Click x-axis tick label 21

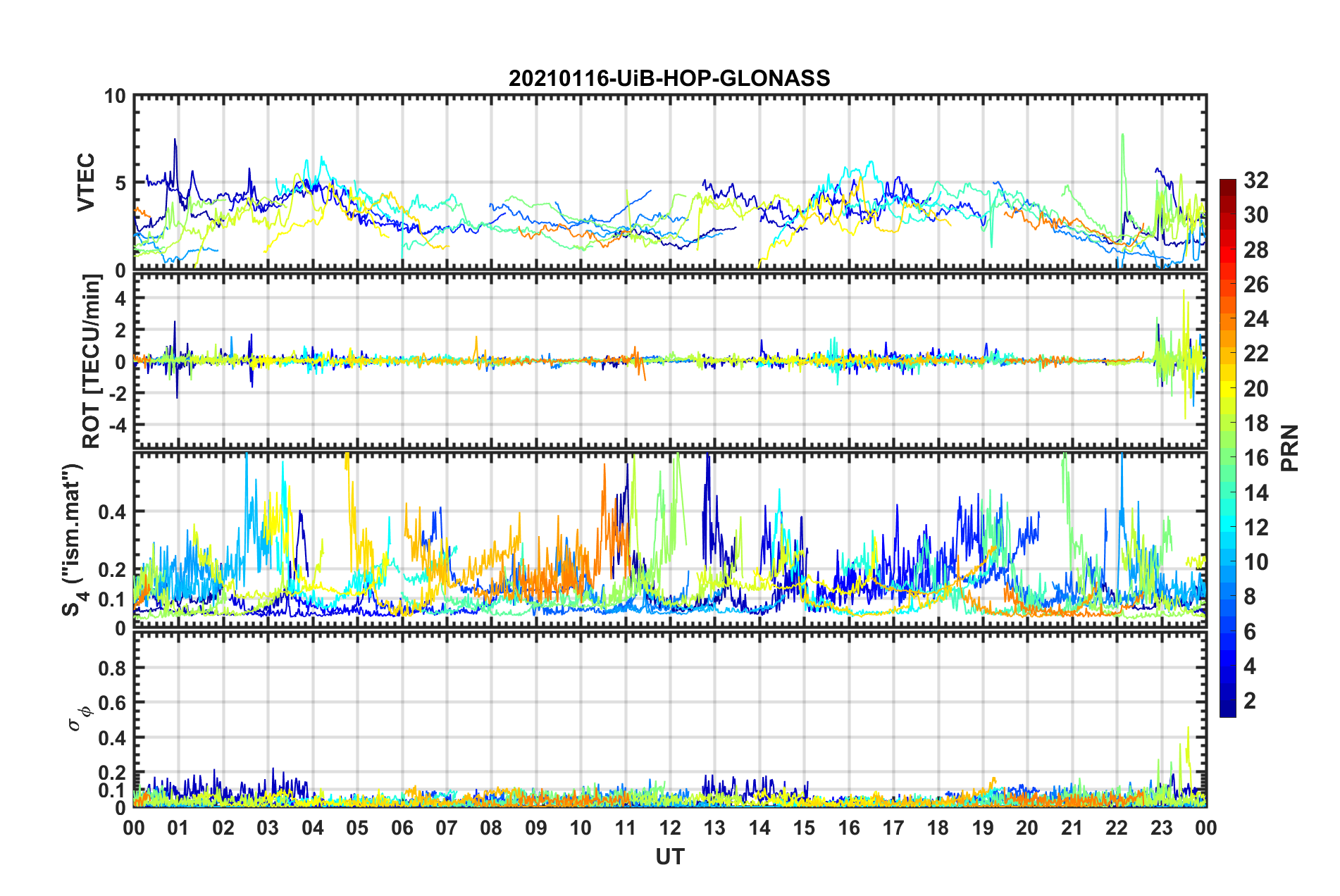(x=1072, y=828)
